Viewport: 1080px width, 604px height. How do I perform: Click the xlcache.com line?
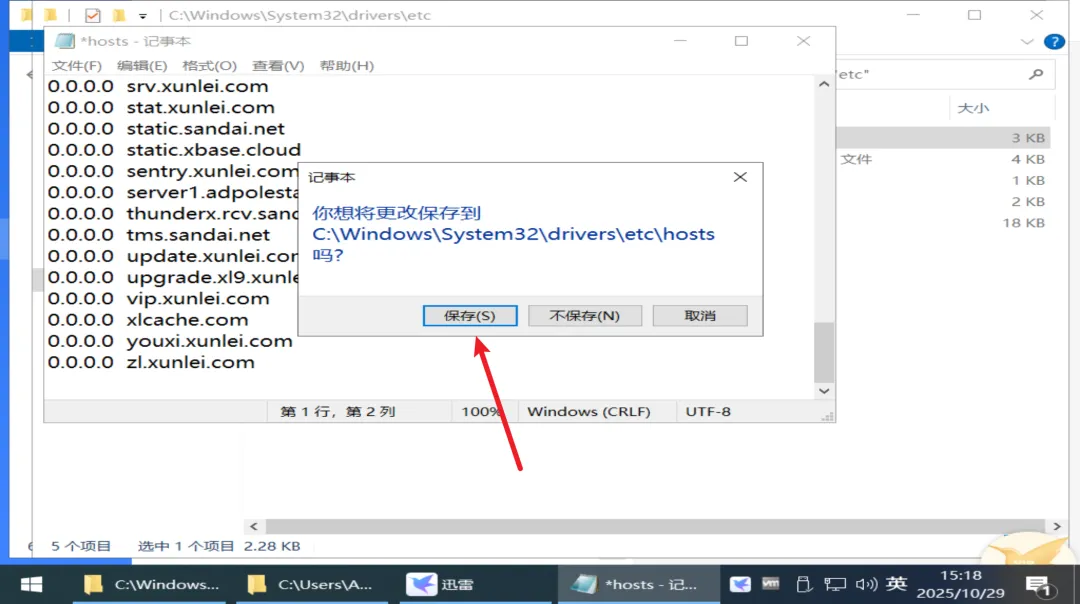[147, 320]
